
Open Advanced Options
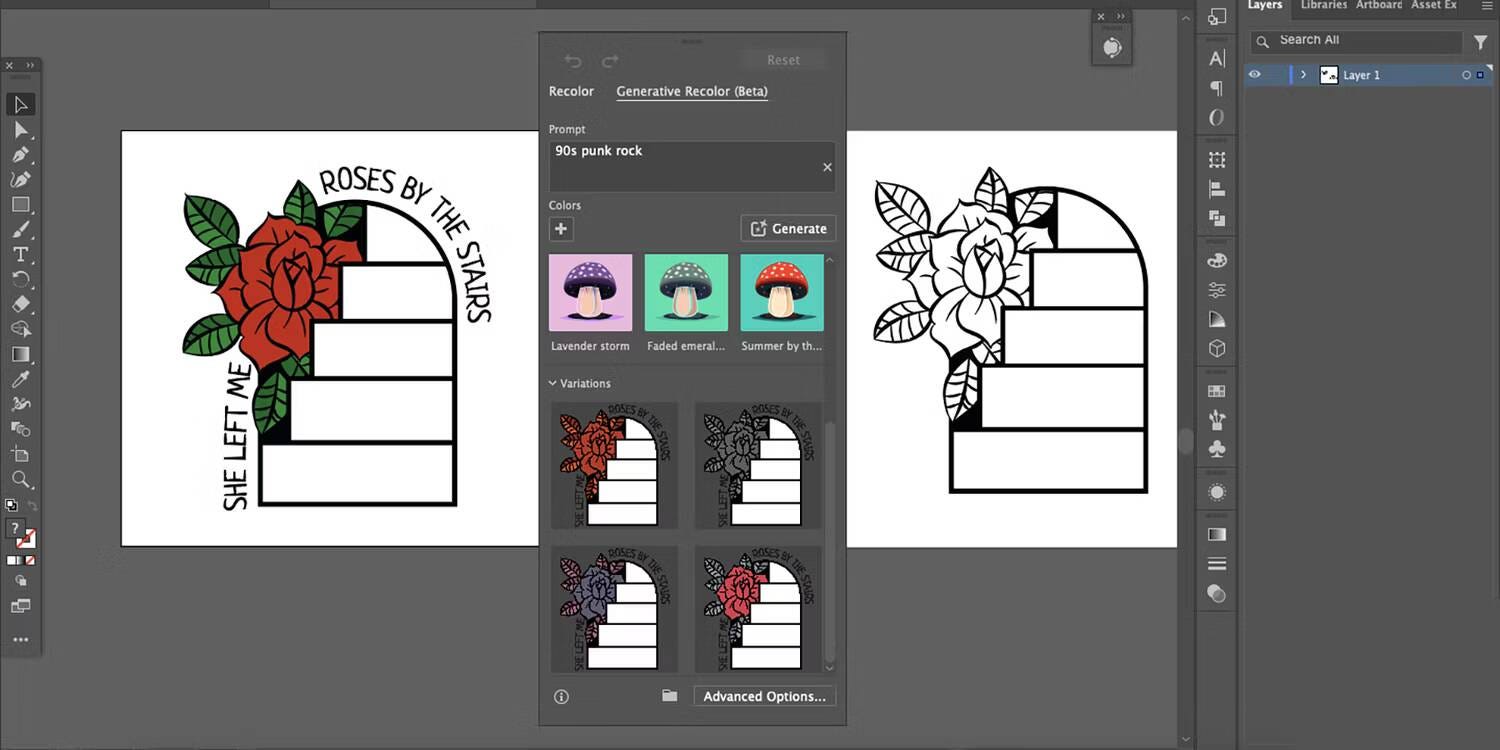tap(763, 695)
